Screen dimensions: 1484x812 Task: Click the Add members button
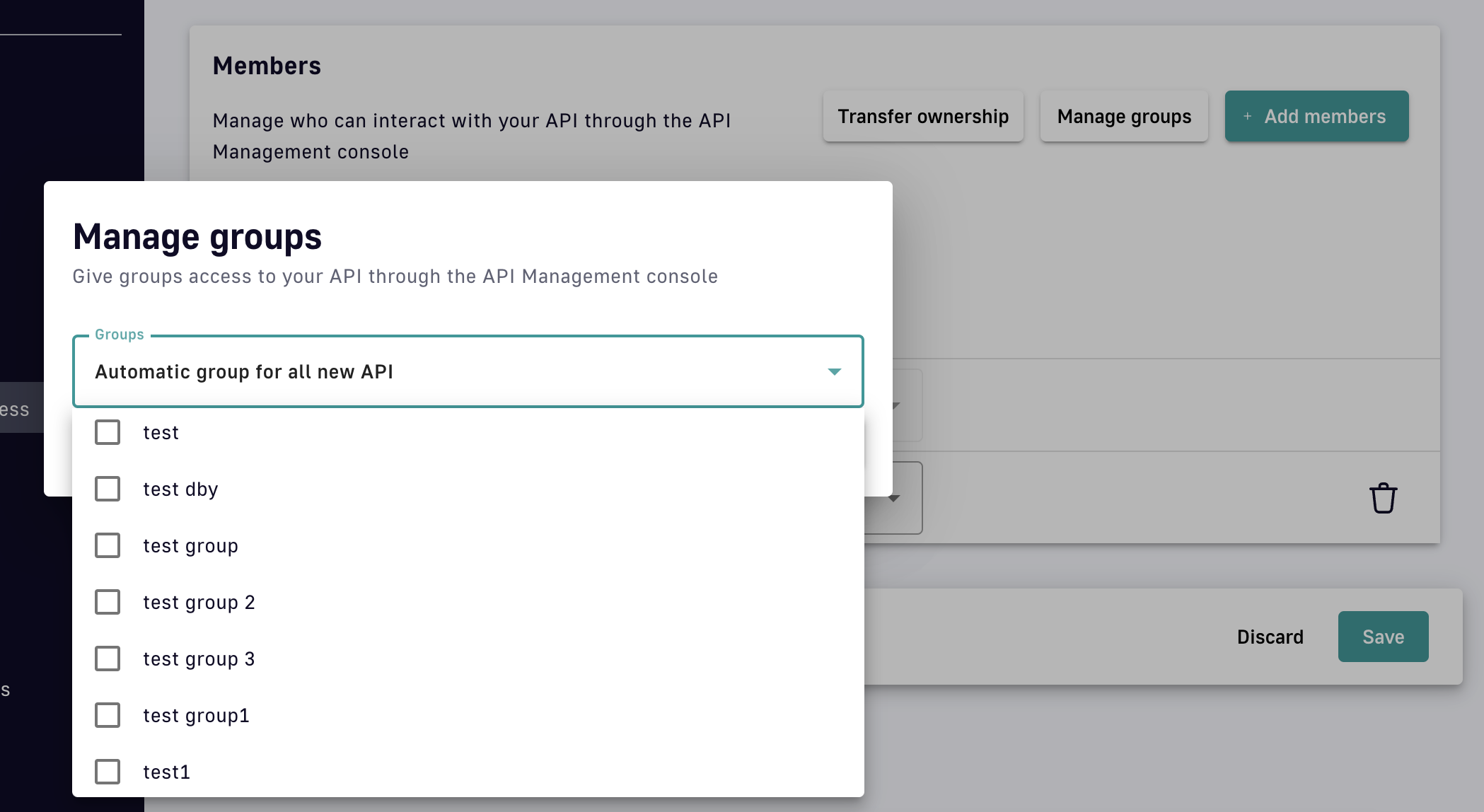click(1316, 116)
